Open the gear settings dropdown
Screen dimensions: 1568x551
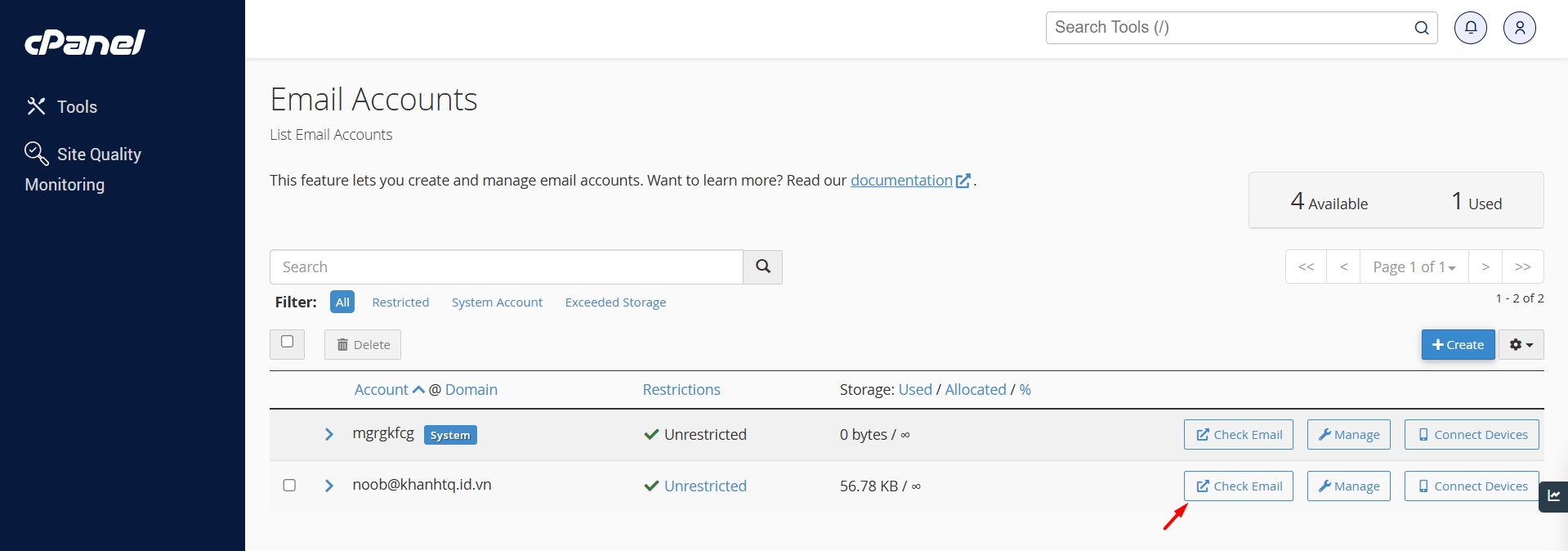(1521, 345)
